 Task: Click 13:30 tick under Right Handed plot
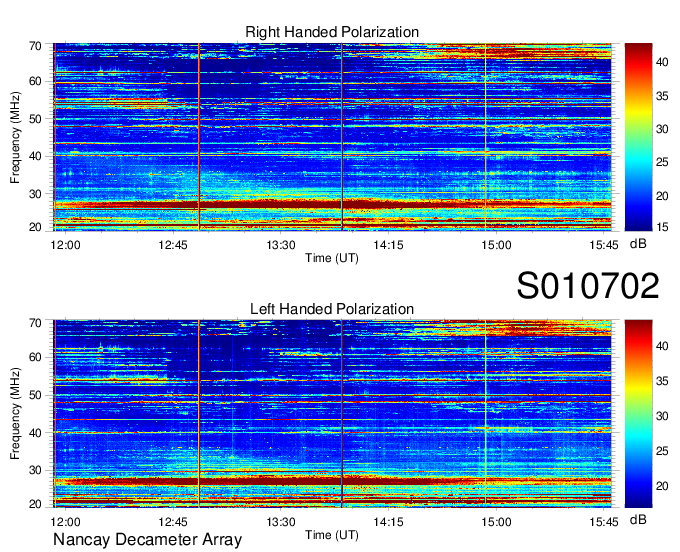[281, 245]
